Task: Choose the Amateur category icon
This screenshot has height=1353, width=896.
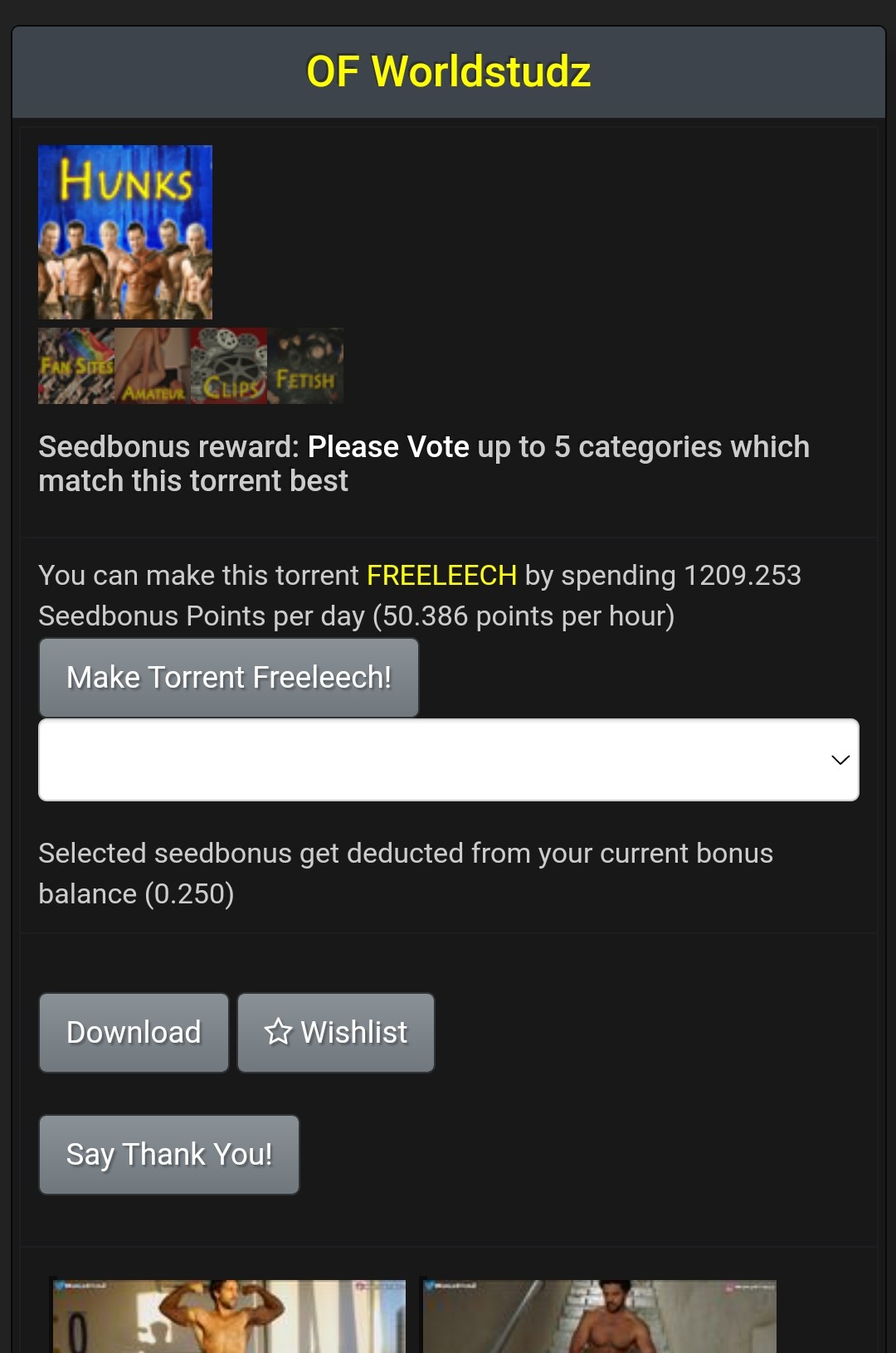Action: point(153,366)
